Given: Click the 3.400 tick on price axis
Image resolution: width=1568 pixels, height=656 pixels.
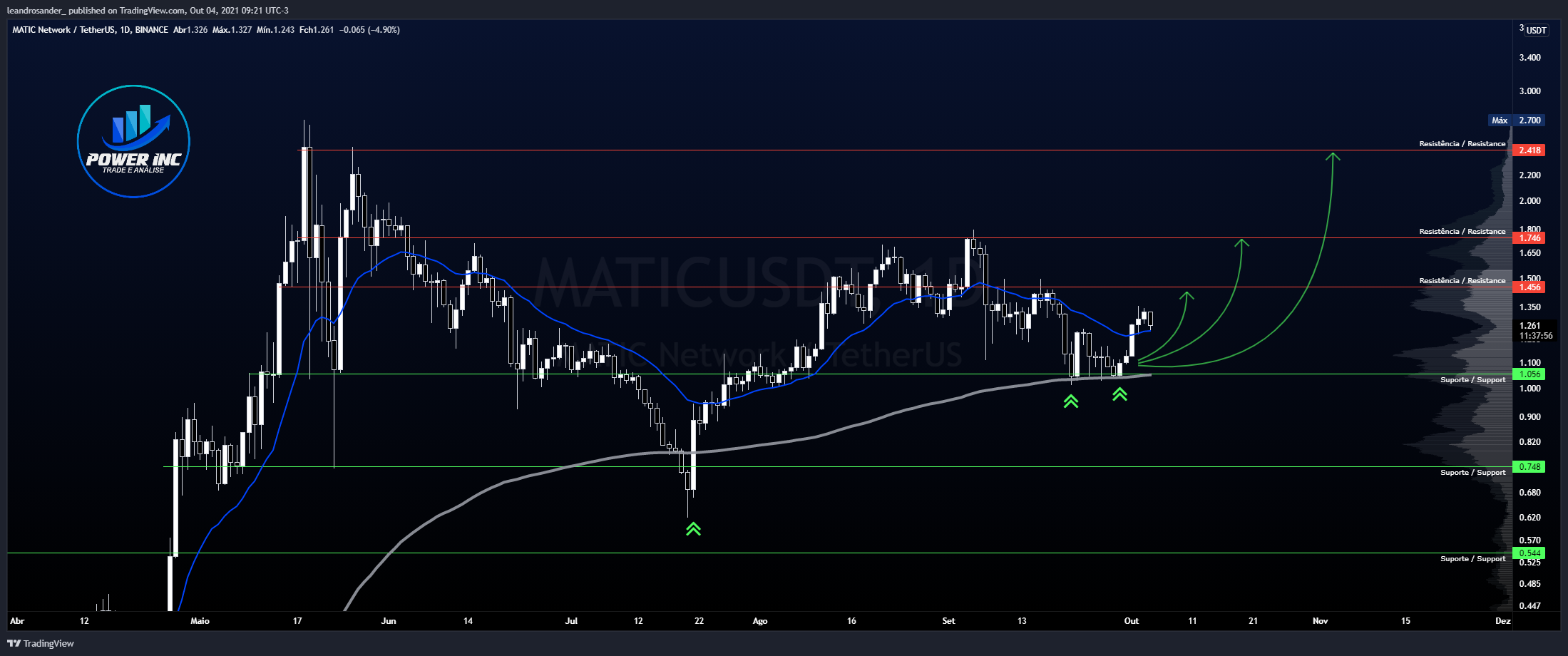Looking at the screenshot, I should coord(1529,58).
